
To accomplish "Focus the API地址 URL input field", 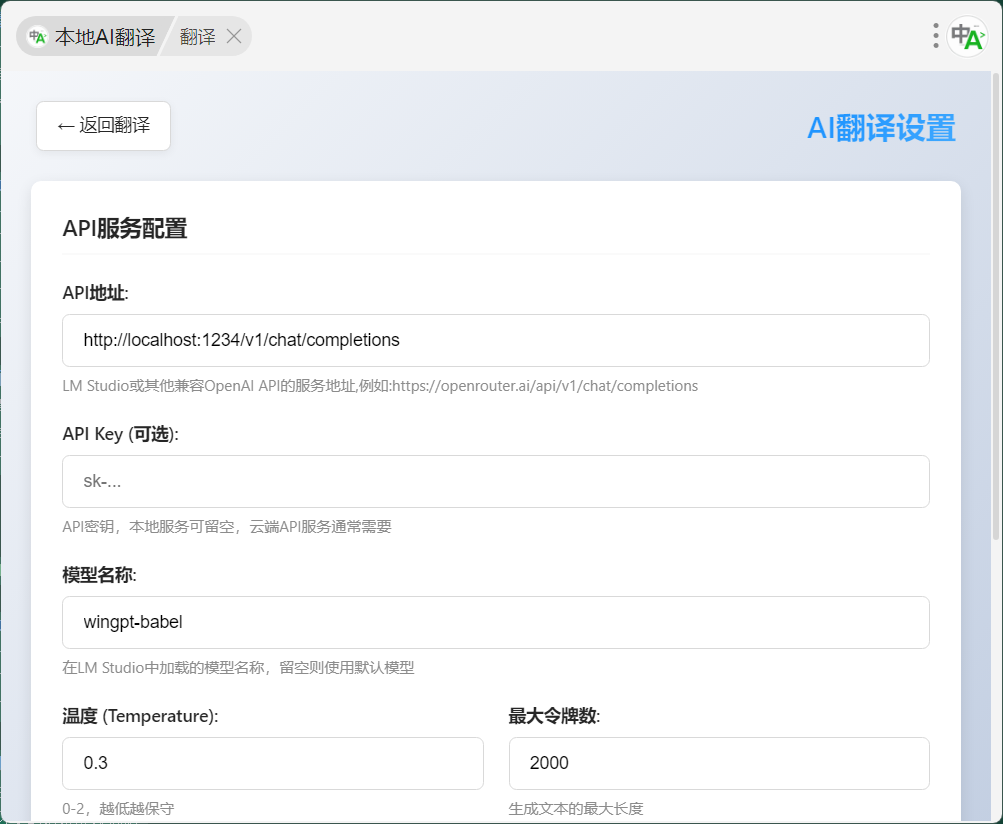I will pos(495,341).
